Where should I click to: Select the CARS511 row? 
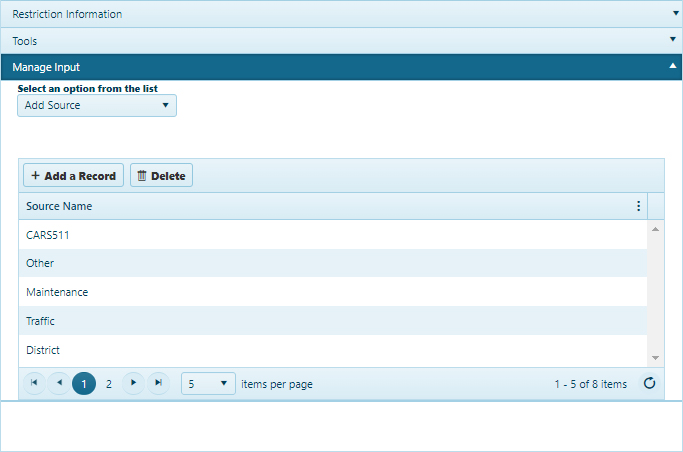click(x=333, y=235)
